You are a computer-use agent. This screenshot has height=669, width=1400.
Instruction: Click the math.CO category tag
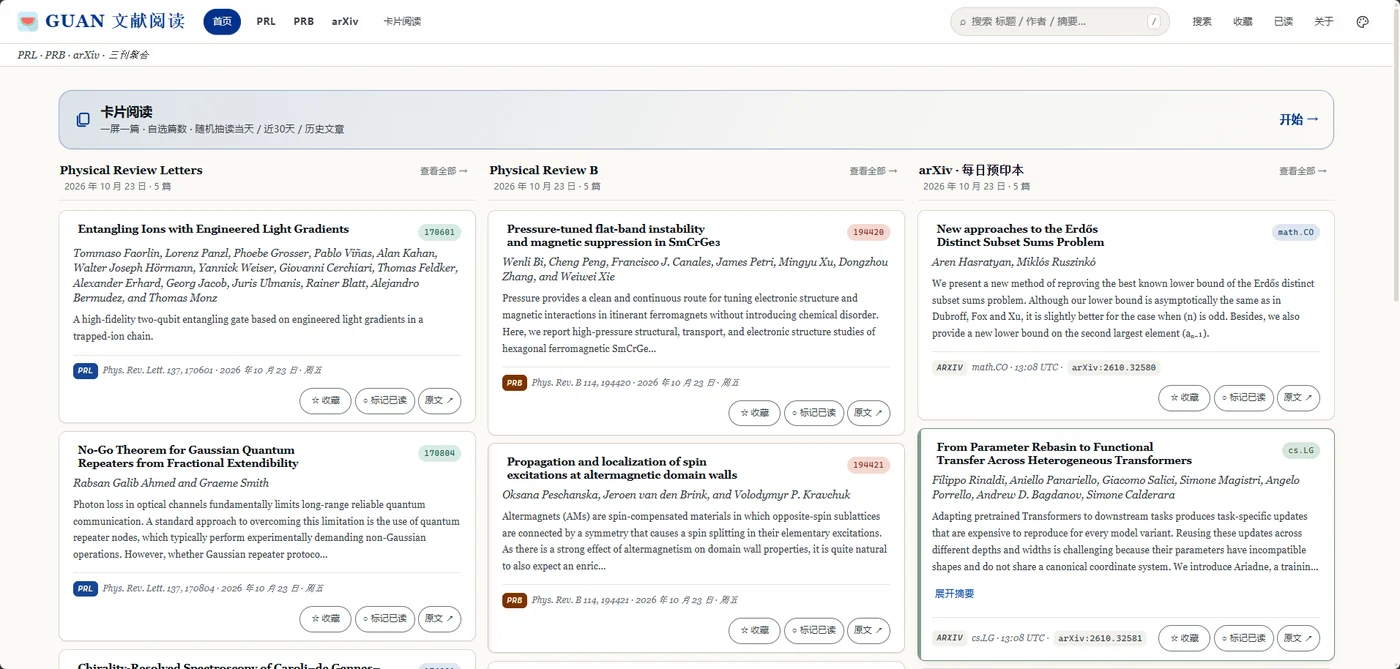(1296, 232)
